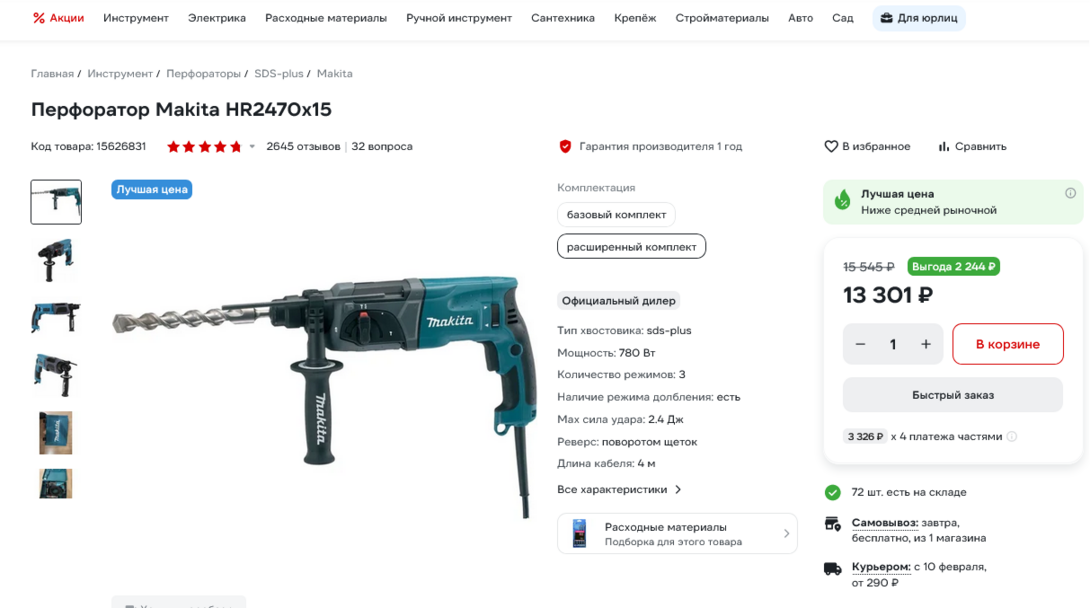Select базовый комплект option
1090x608 pixels.
[616, 215]
